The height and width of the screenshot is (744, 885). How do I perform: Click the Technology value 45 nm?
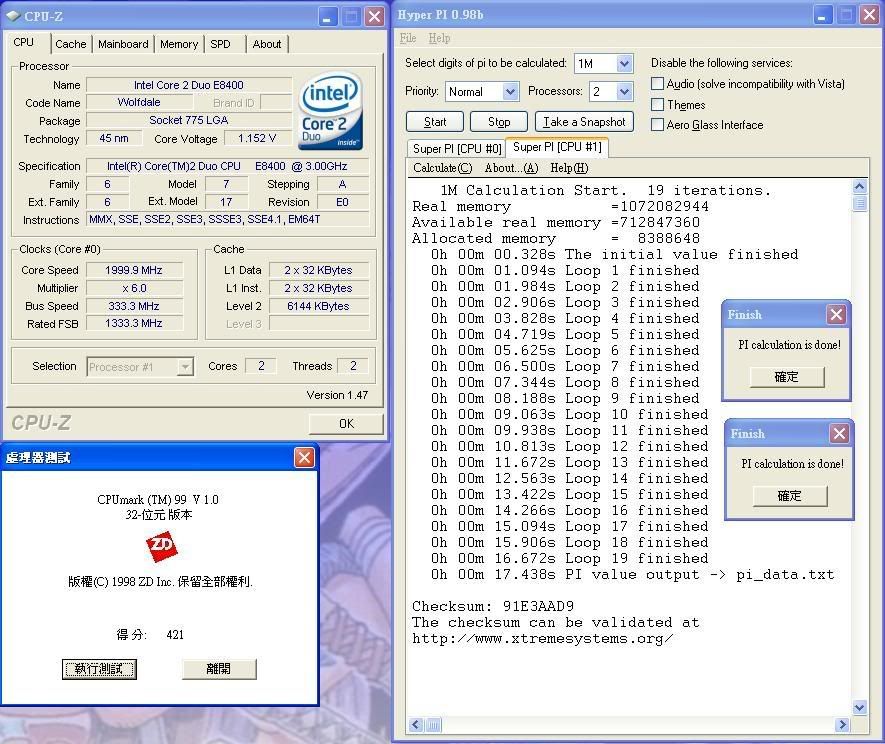(113, 138)
